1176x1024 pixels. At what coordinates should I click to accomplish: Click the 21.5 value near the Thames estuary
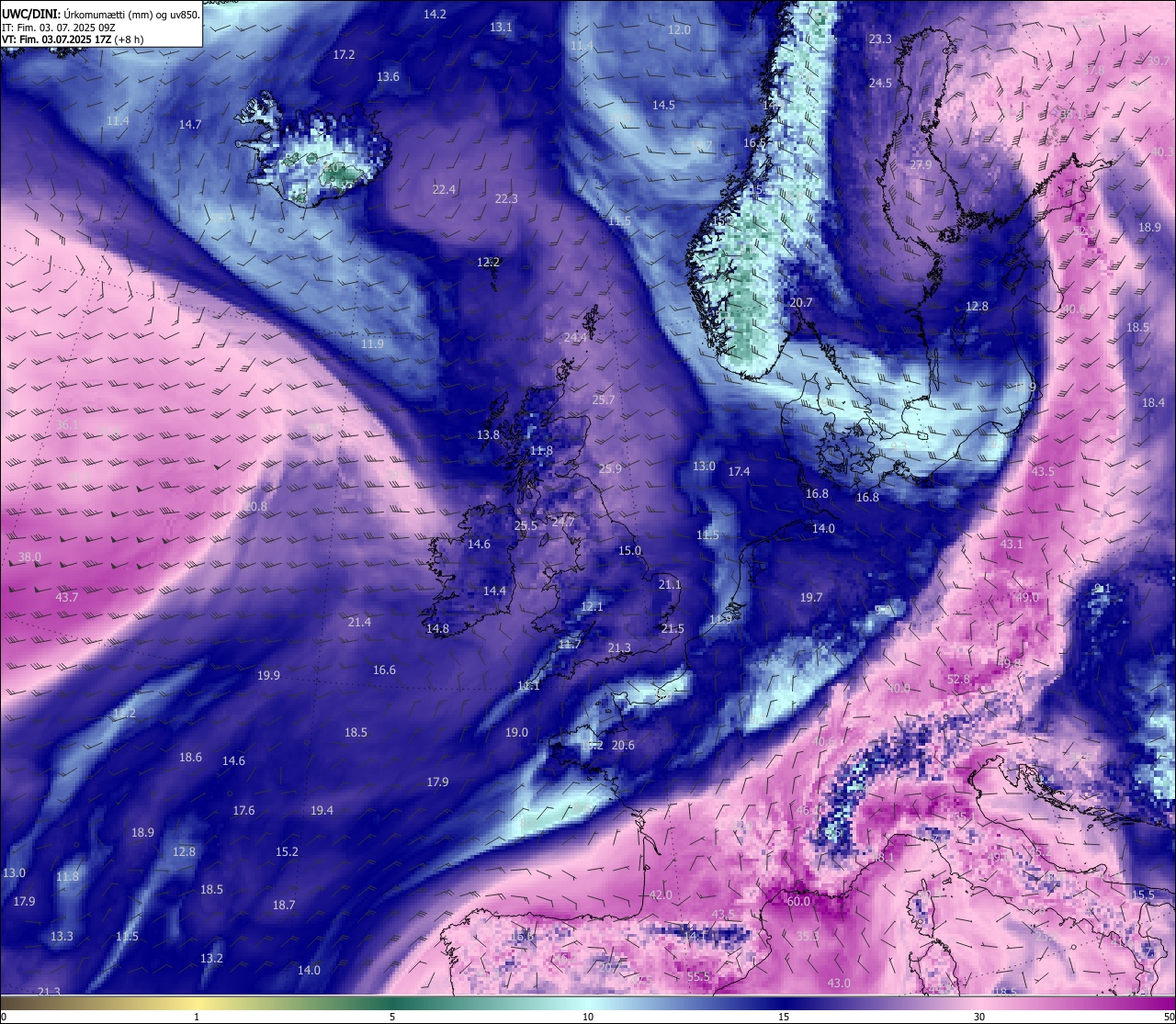coord(673,628)
